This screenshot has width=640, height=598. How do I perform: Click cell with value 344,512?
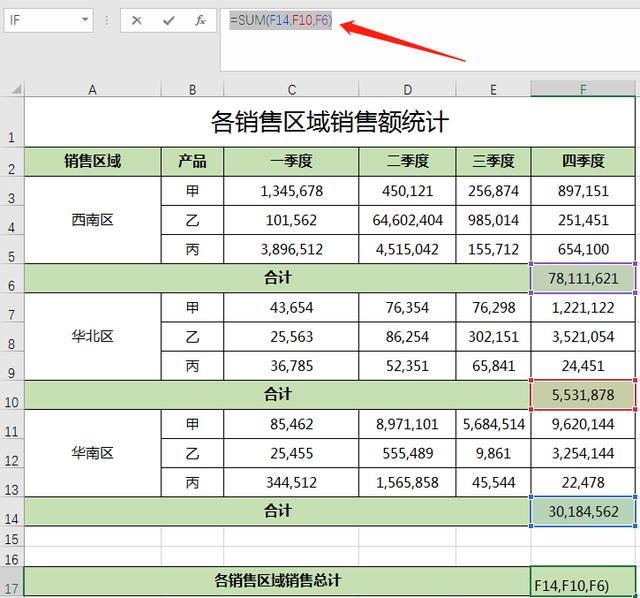click(x=291, y=482)
